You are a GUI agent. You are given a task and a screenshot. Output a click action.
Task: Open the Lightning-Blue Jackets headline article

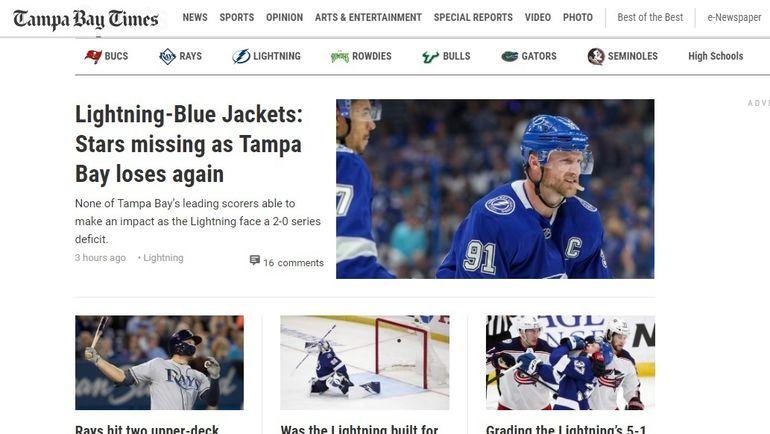pos(189,144)
